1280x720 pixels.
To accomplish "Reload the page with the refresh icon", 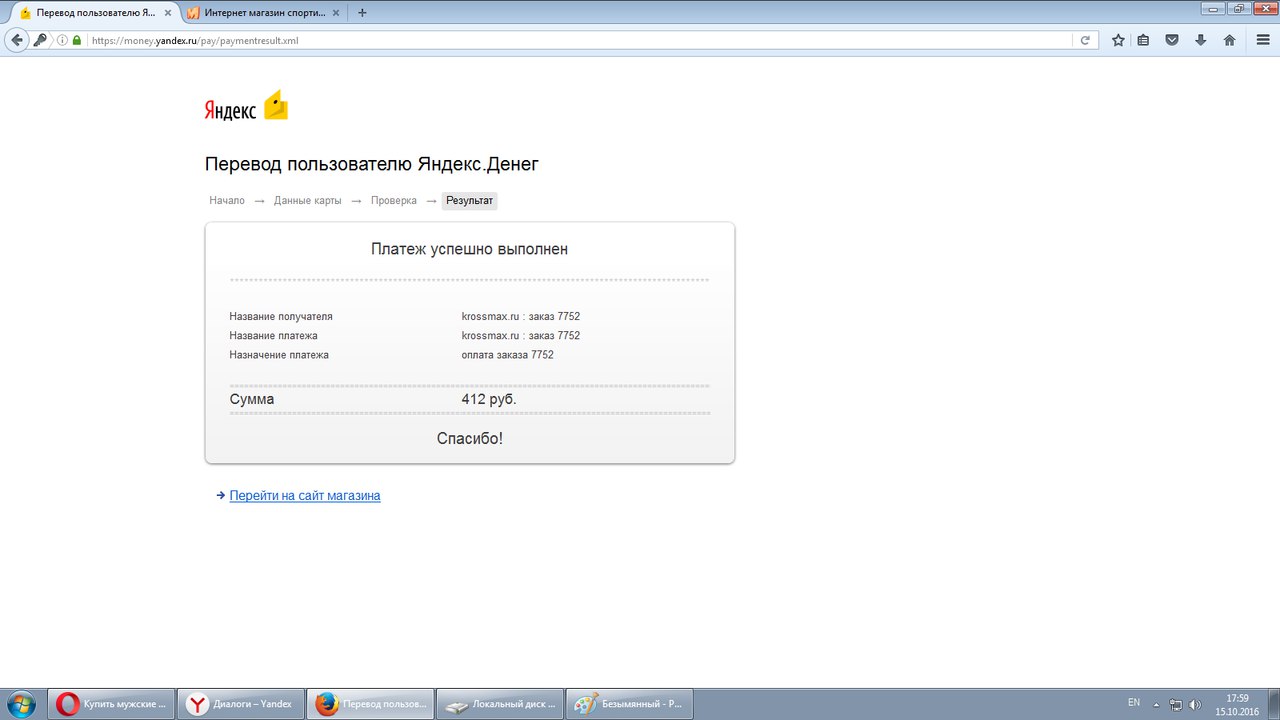I will (1085, 41).
